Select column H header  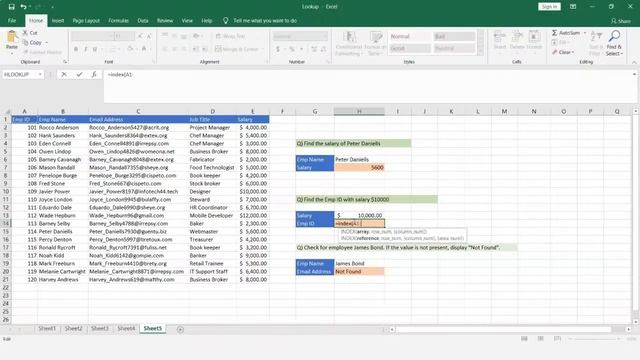tap(359, 111)
